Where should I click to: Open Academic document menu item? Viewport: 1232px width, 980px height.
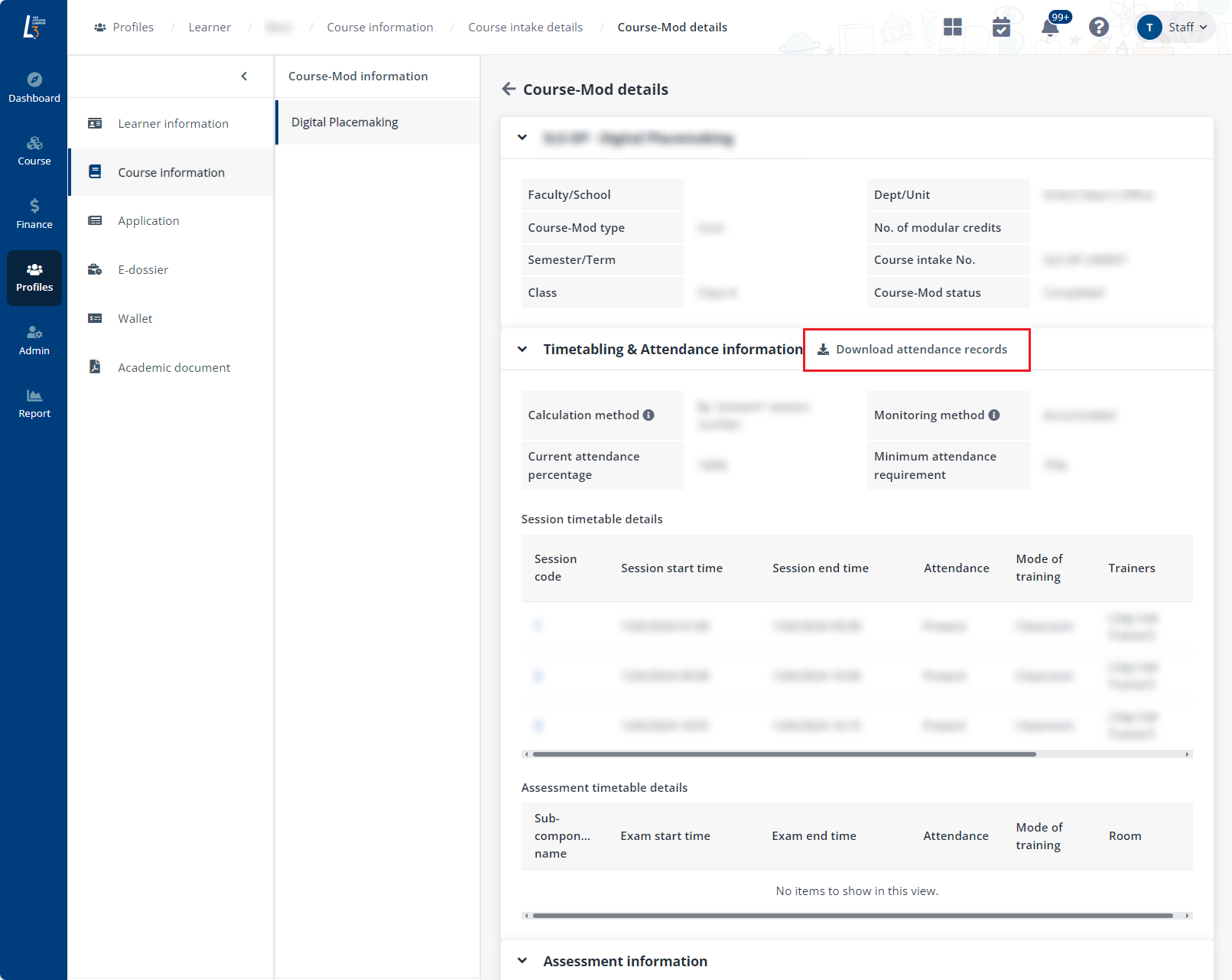[174, 368]
